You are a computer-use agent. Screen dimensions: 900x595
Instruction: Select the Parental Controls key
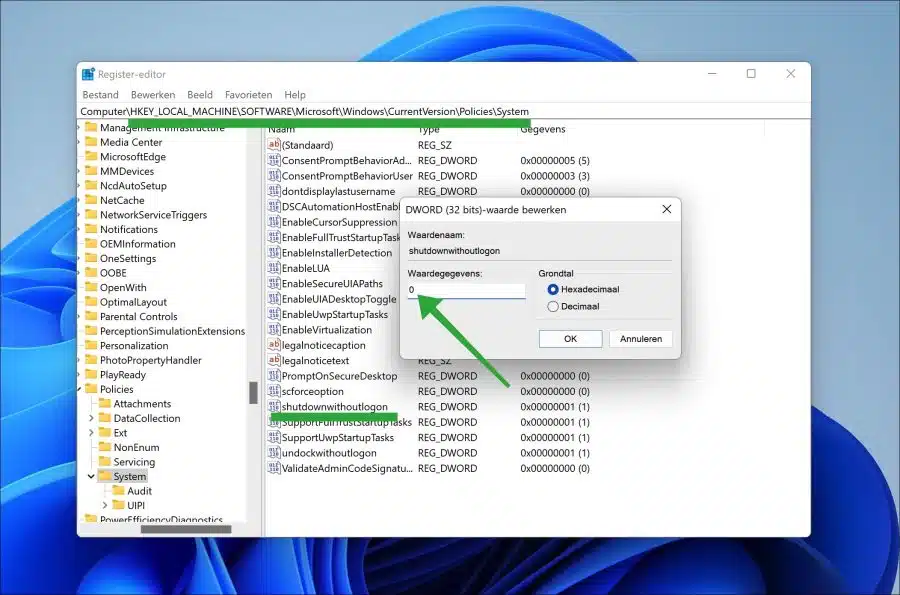click(138, 316)
